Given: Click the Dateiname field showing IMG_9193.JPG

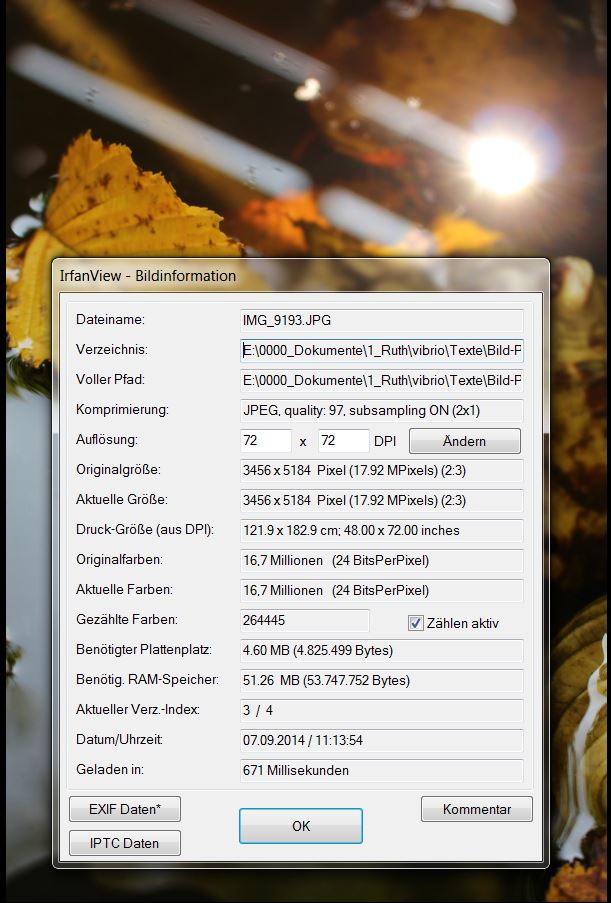Looking at the screenshot, I should point(381,320).
